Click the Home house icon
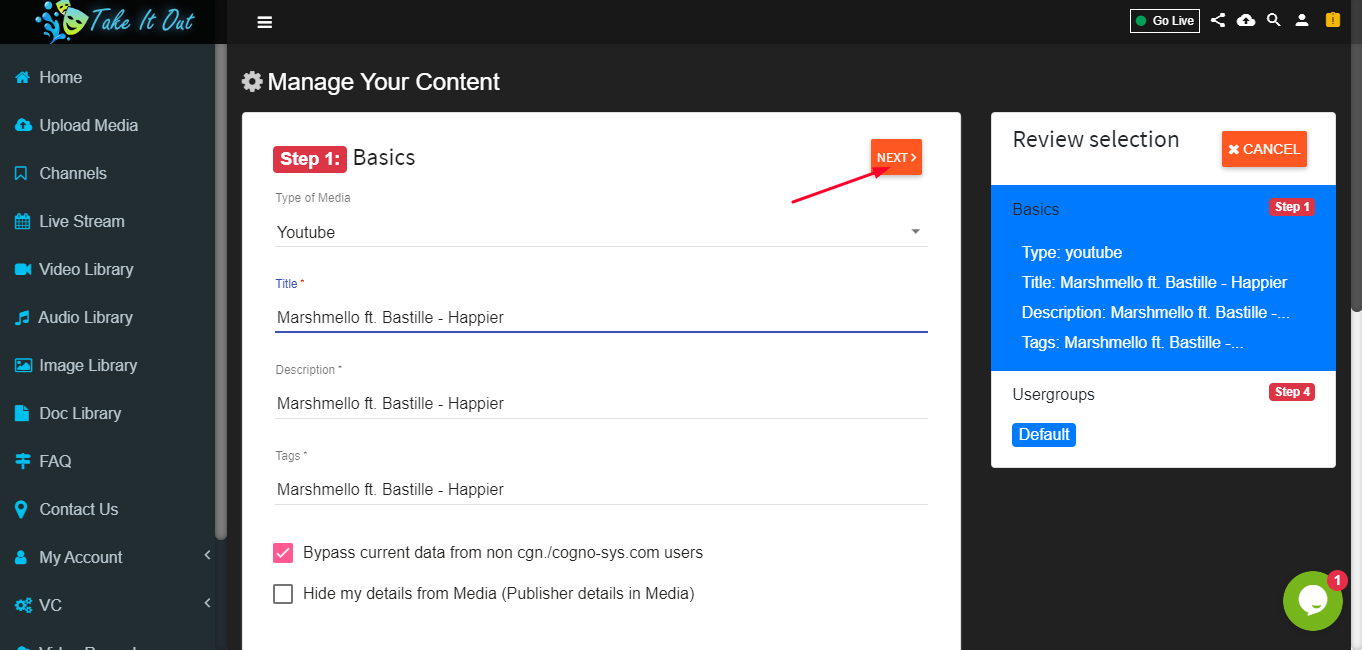 pyautogui.click(x=22, y=77)
